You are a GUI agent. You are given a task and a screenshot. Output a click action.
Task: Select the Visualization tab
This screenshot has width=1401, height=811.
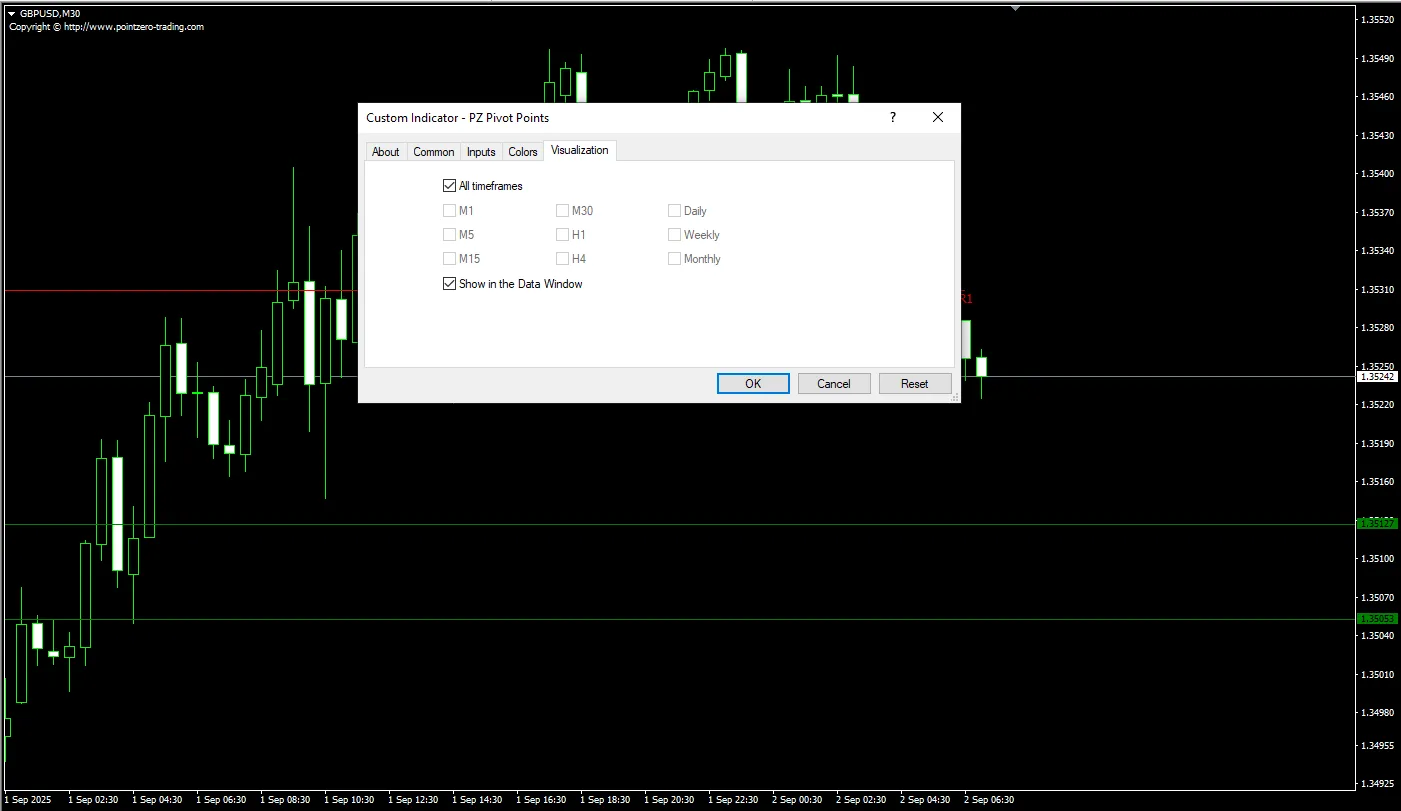(x=579, y=150)
